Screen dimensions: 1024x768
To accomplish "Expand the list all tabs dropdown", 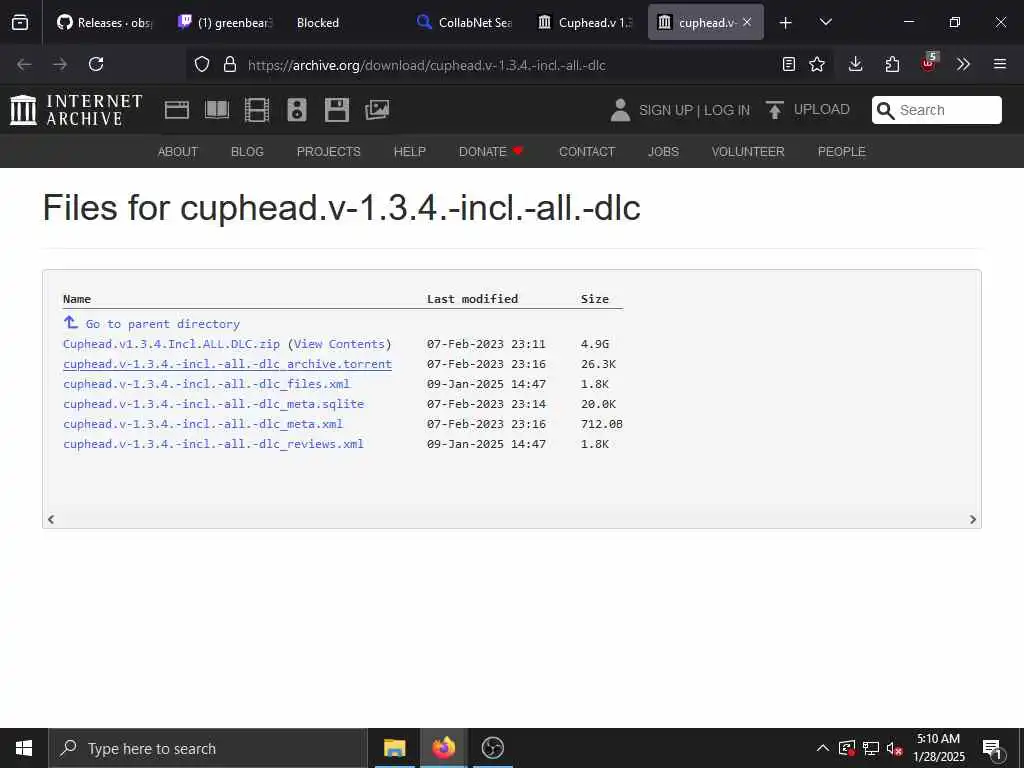I will point(825,22).
